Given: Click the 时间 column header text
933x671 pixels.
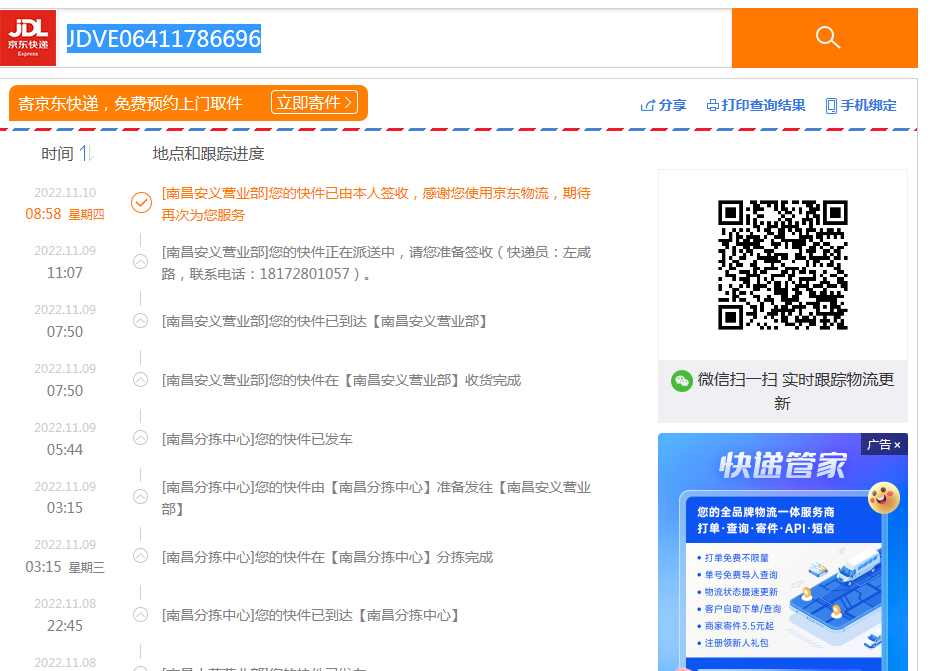Looking at the screenshot, I should click(57, 153).
